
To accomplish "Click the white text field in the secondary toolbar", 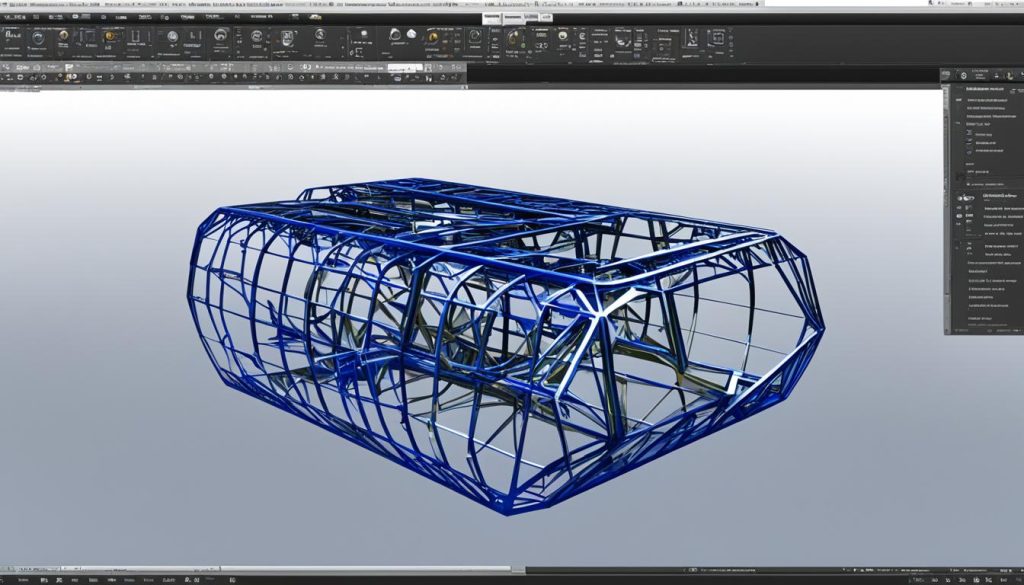I will click(x=406, y=68).
